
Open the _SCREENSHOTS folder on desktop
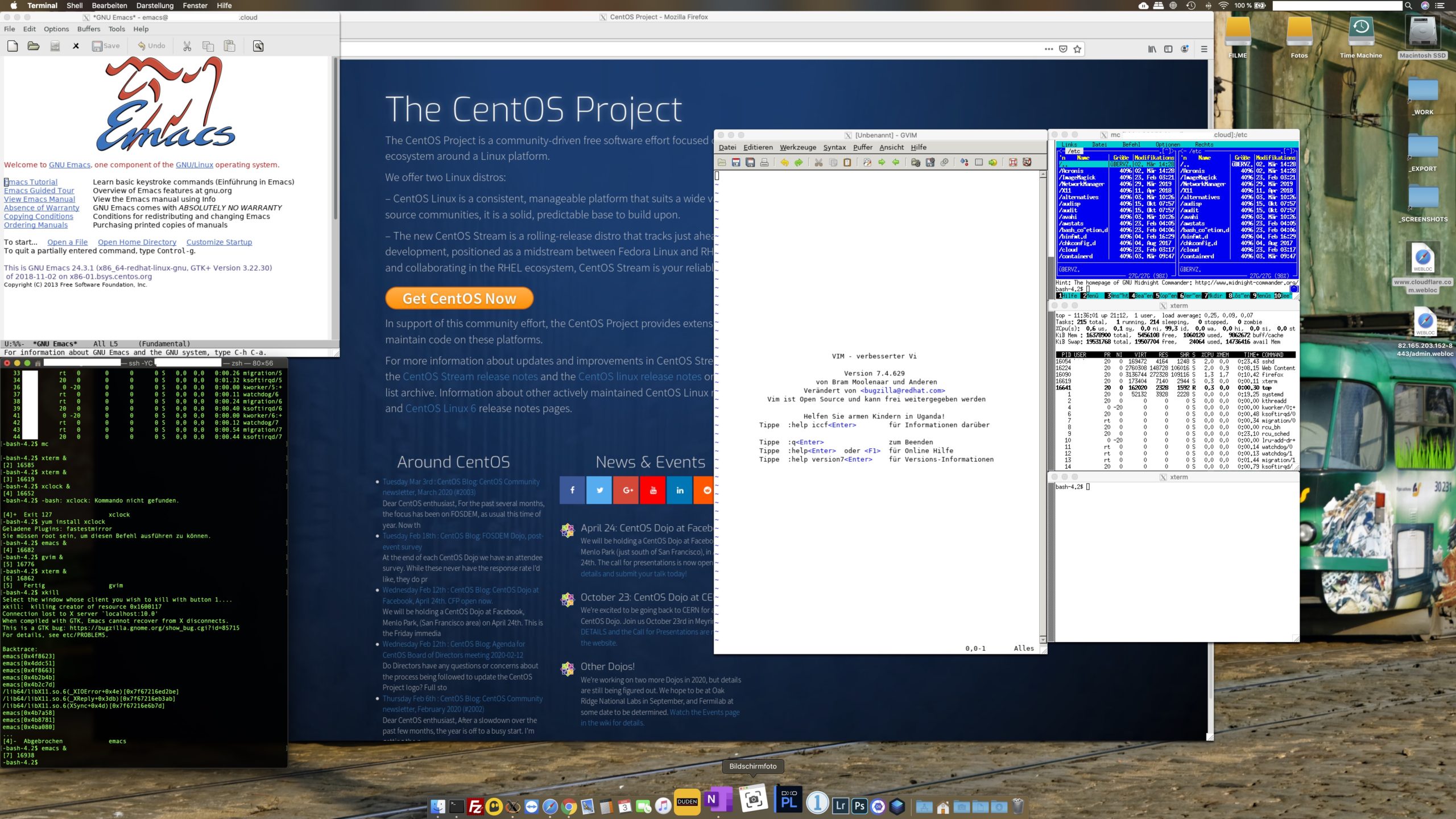pos(1424,204)
